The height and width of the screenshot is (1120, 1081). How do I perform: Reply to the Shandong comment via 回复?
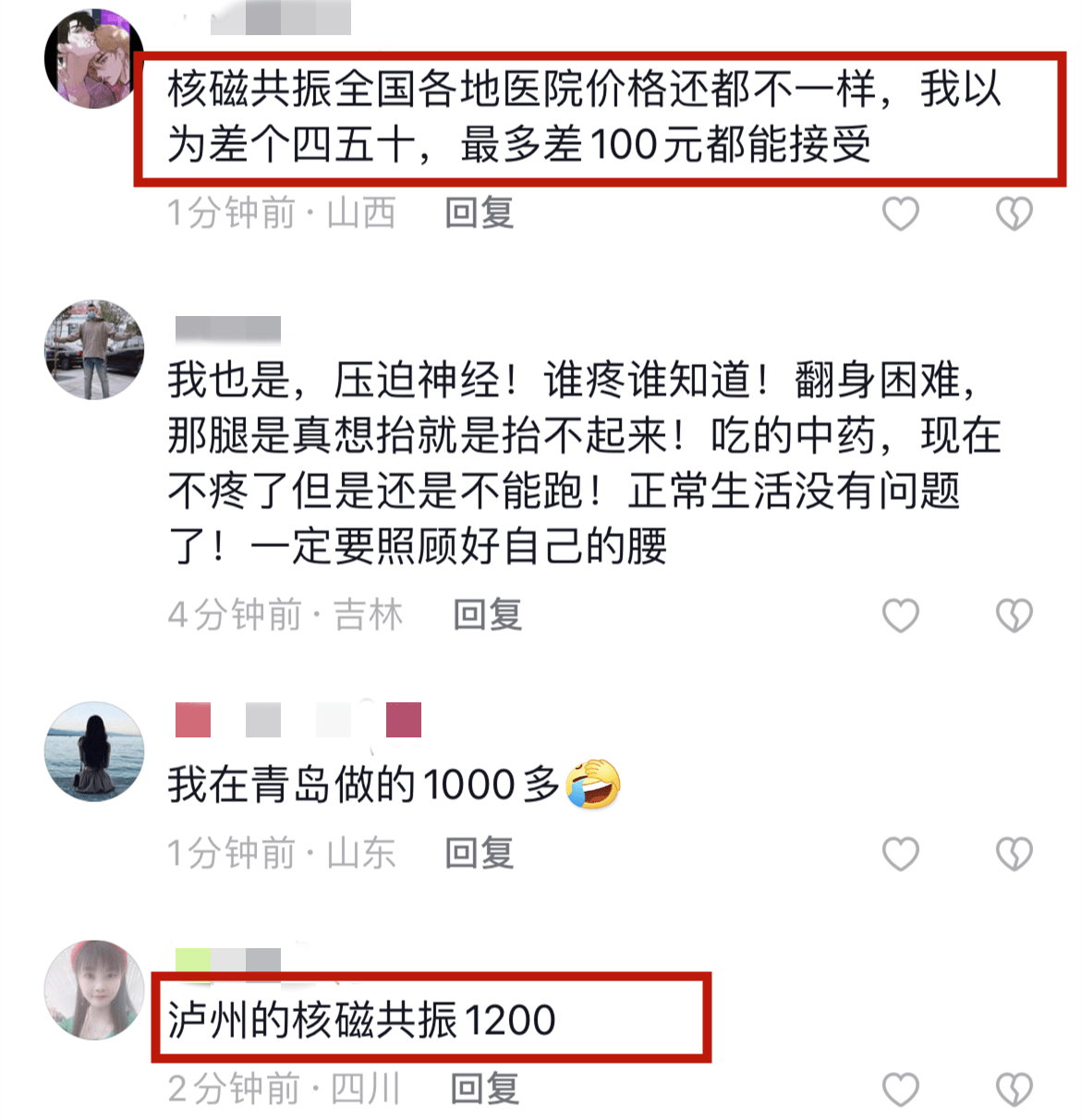tap(480, 853)
